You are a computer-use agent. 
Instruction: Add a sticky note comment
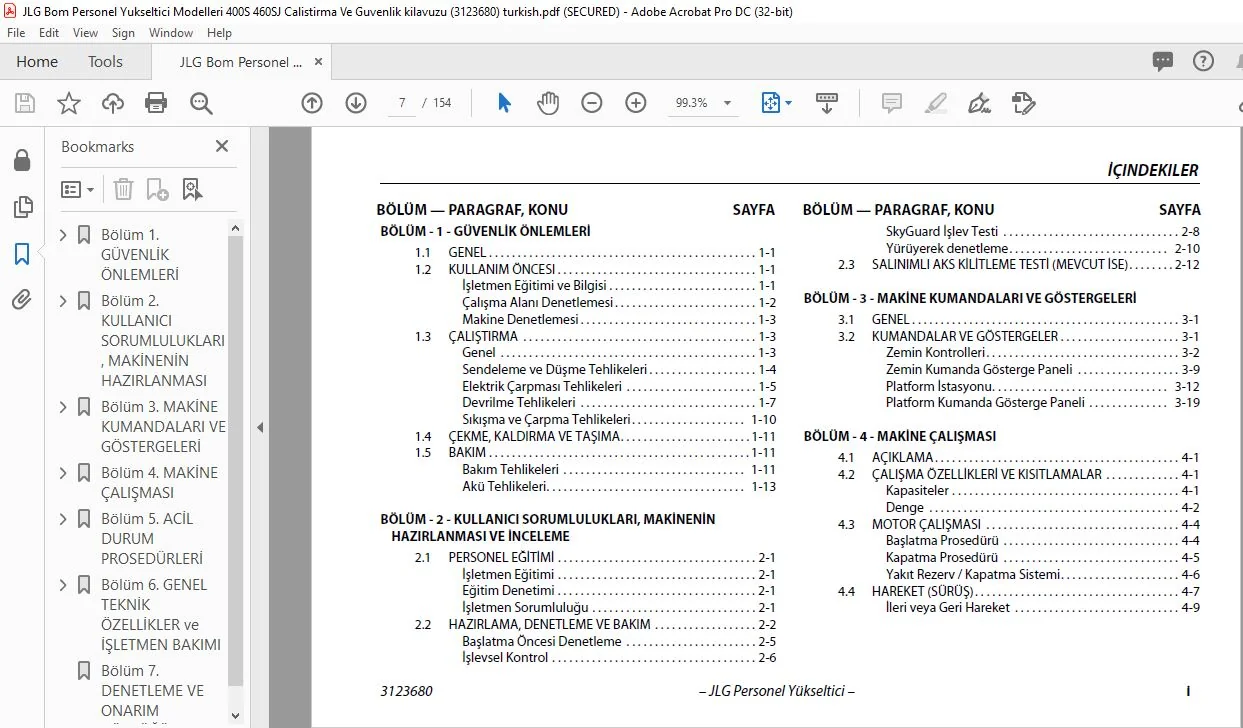892,103
